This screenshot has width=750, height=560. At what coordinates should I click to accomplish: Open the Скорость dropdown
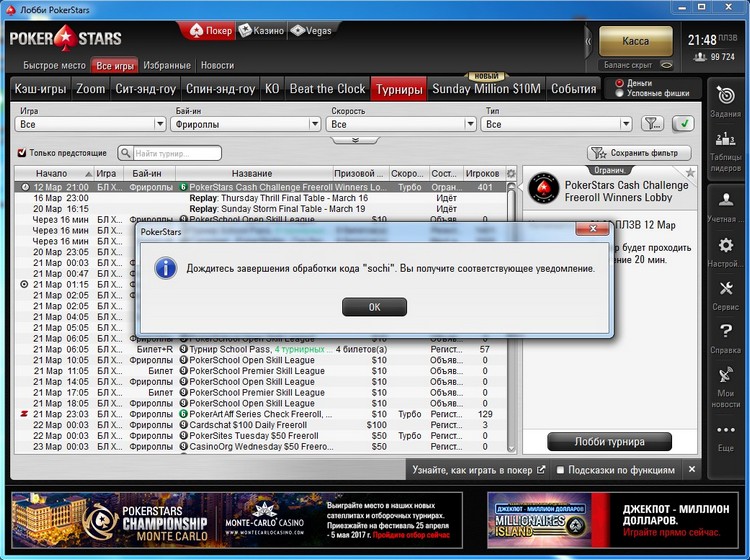[401, 124]
